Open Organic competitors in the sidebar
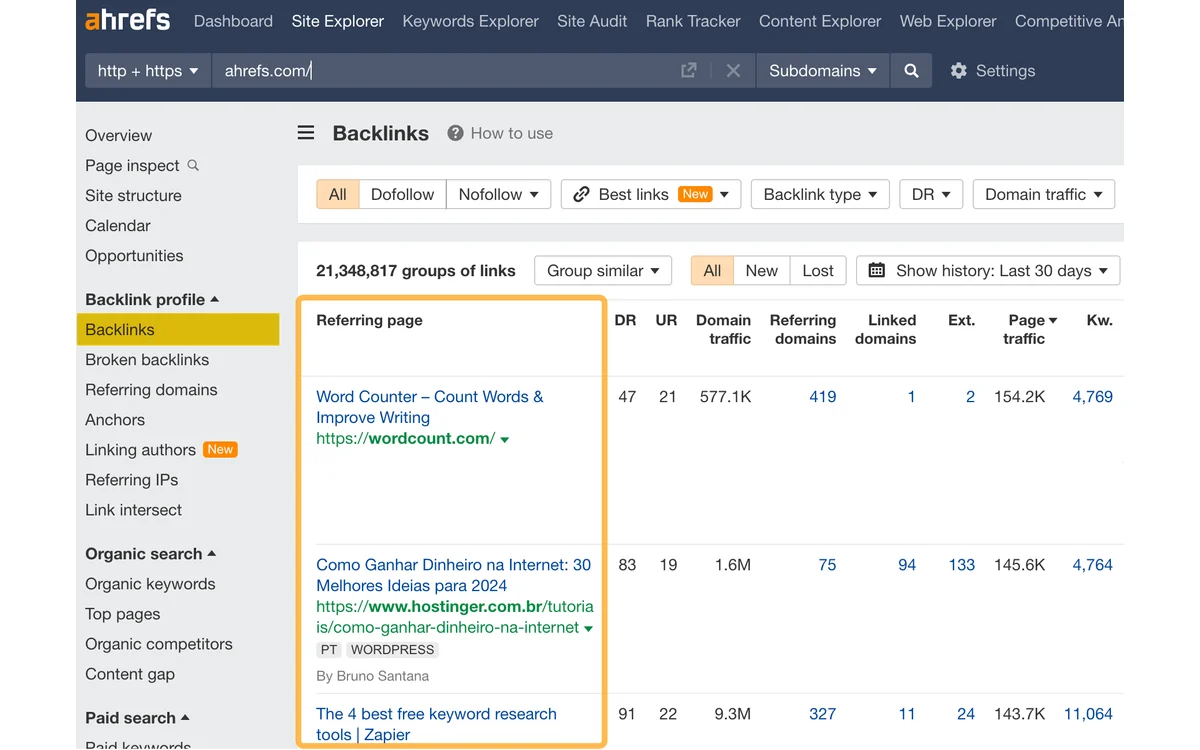1200x750 pixels. tap(159, 643)
